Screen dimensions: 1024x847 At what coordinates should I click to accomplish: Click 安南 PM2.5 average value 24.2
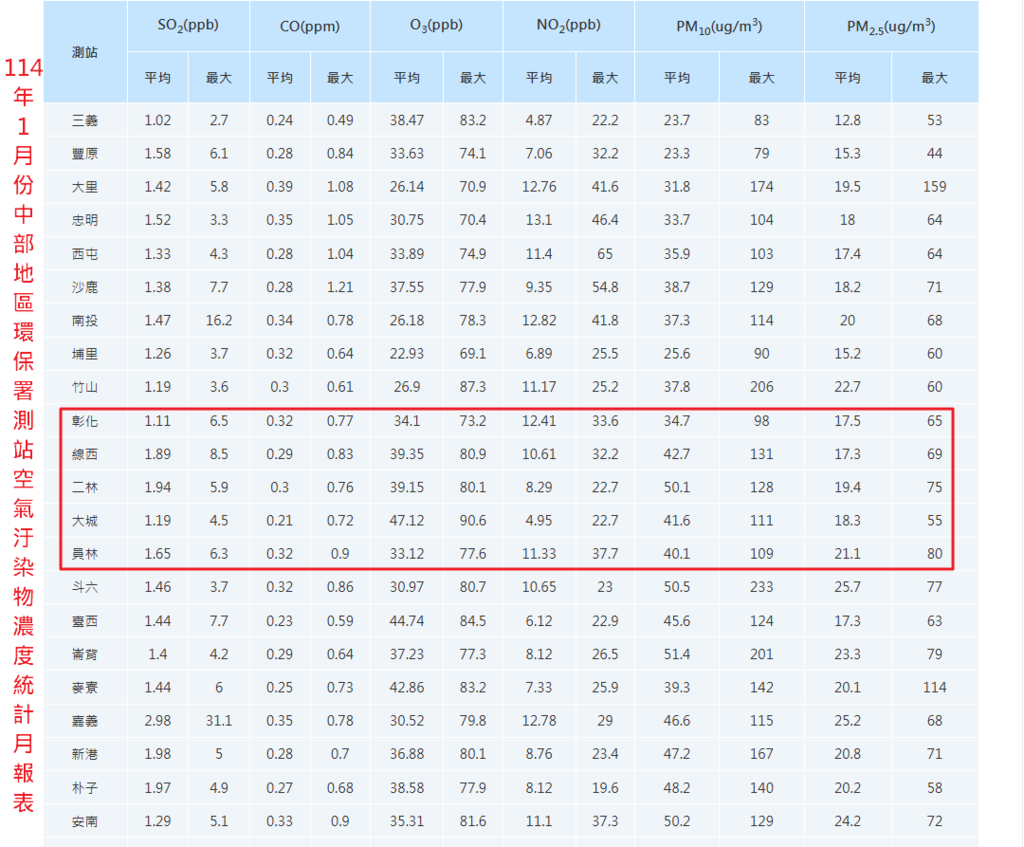click(x=847, y=821)
